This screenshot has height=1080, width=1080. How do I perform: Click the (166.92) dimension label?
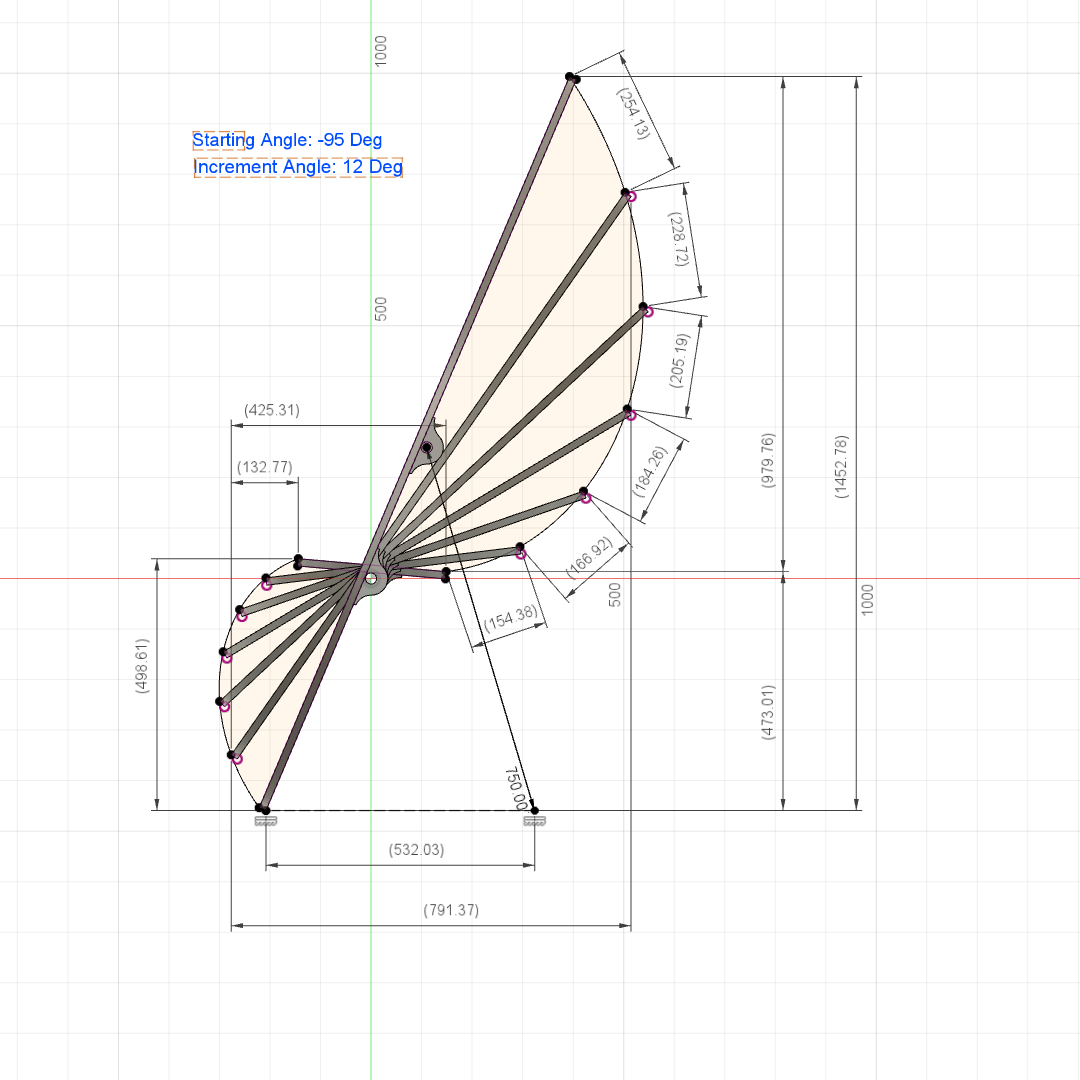coord(590,558)
